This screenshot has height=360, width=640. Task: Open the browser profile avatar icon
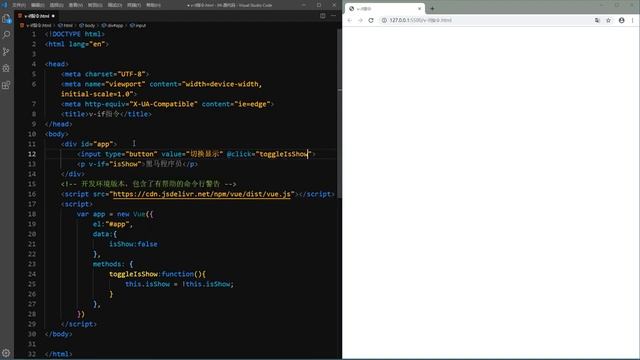point(621,20)
